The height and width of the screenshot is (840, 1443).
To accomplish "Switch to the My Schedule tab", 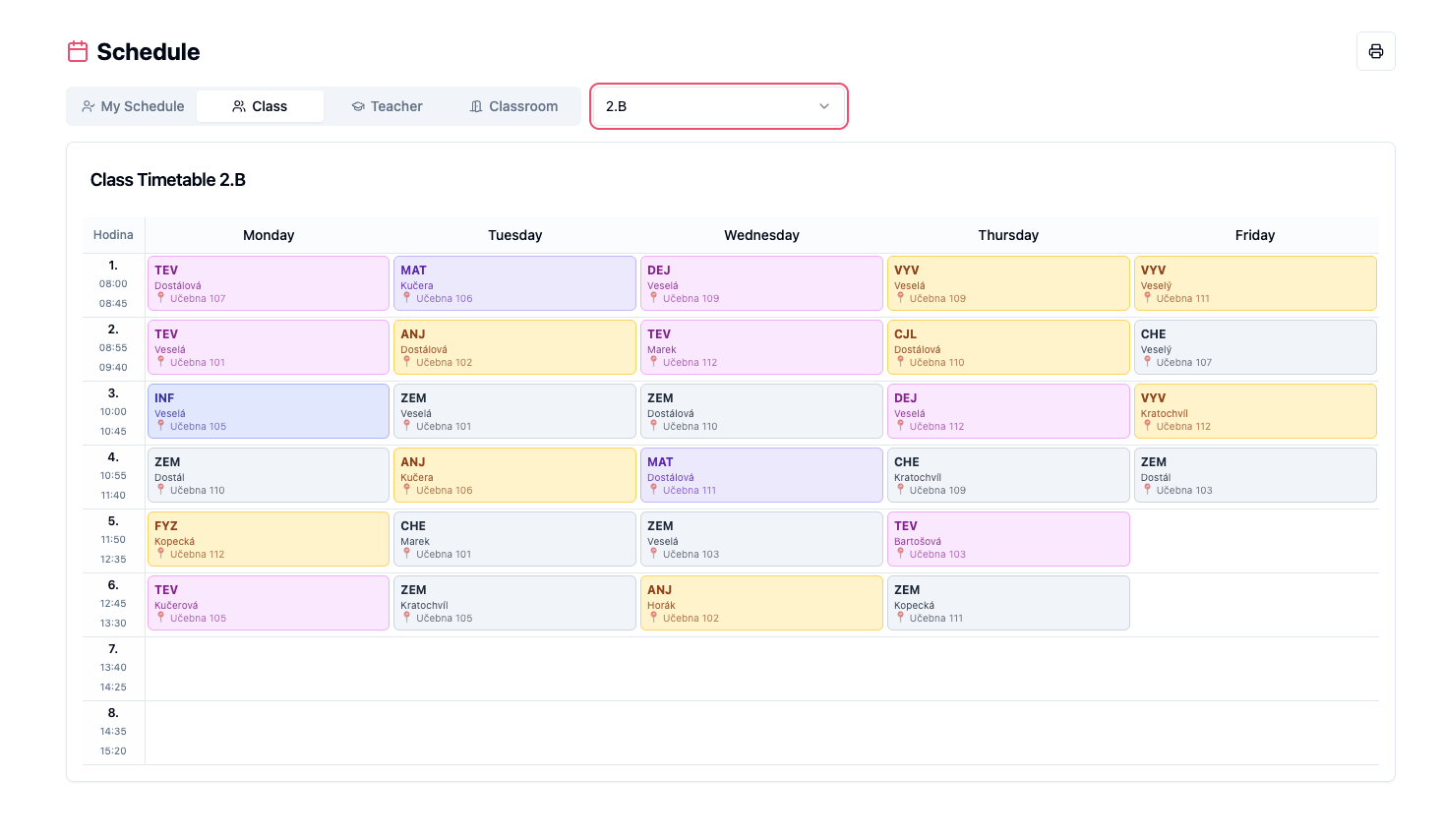I will (x=133, y=106).
